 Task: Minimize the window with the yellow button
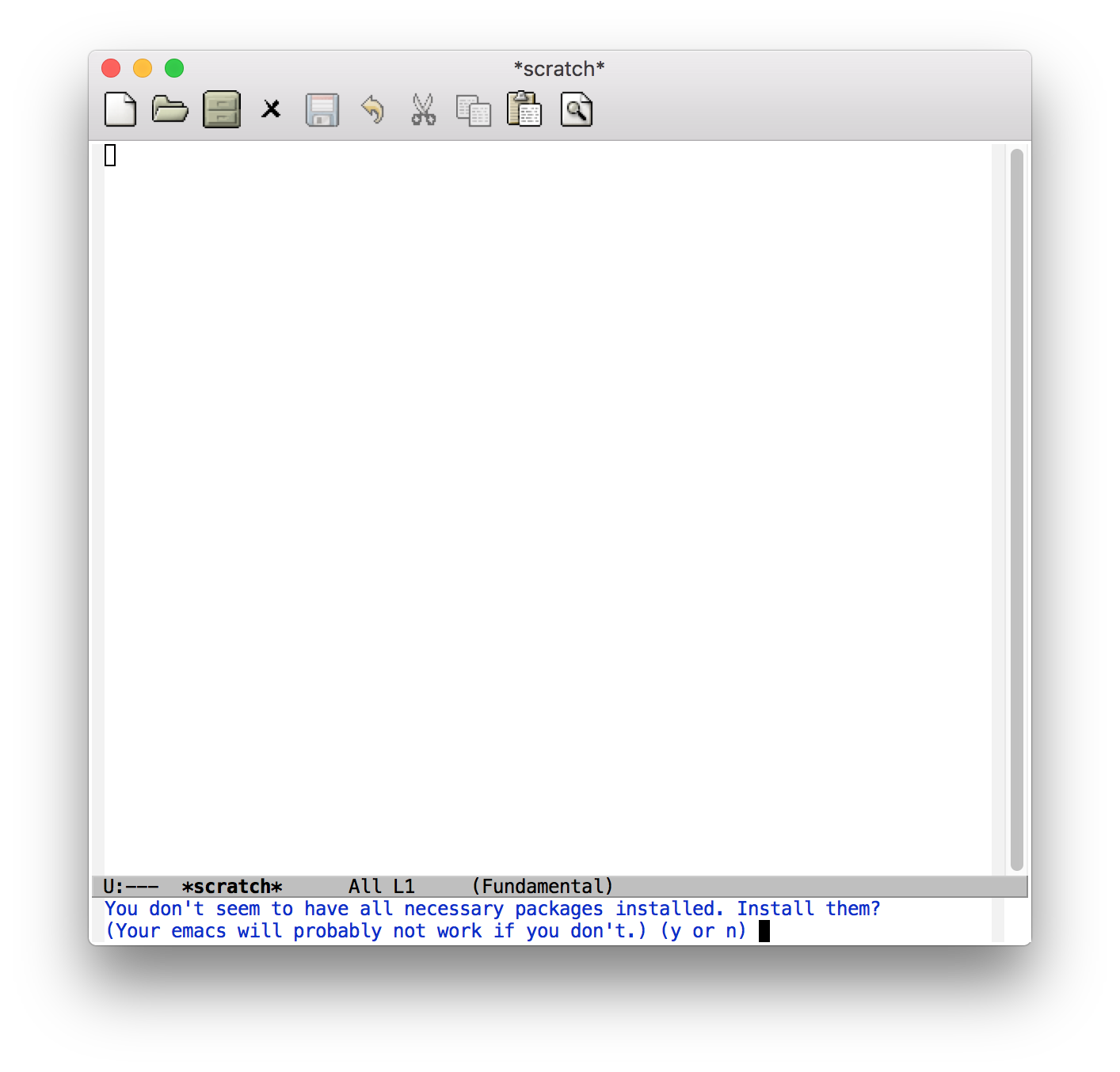pyautogui.click(x=143, y=68)
